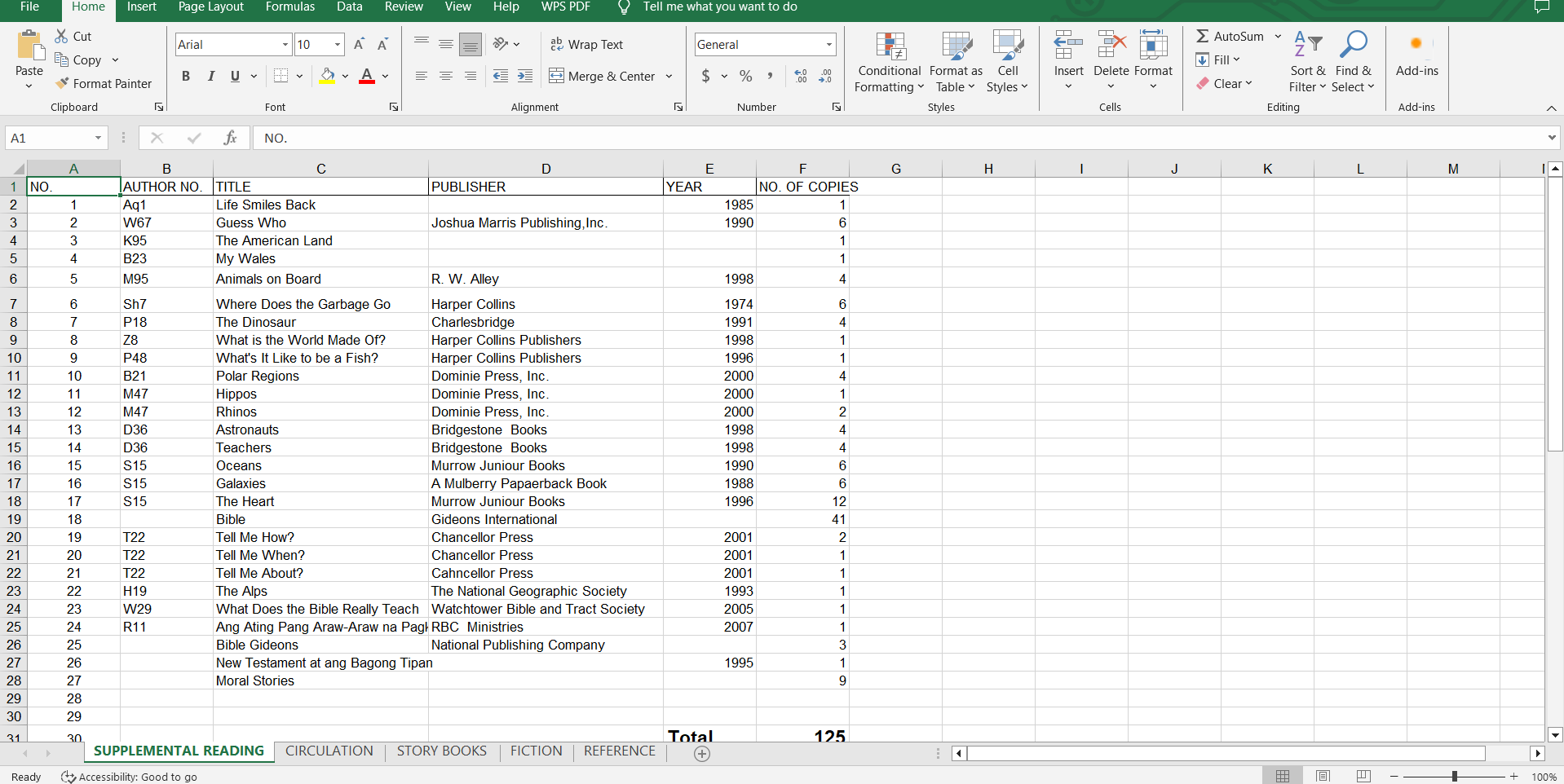This screenshot has width=1564, height=784.
Task: Click the Paste clipboard icon
Action: tap(29, 46)
